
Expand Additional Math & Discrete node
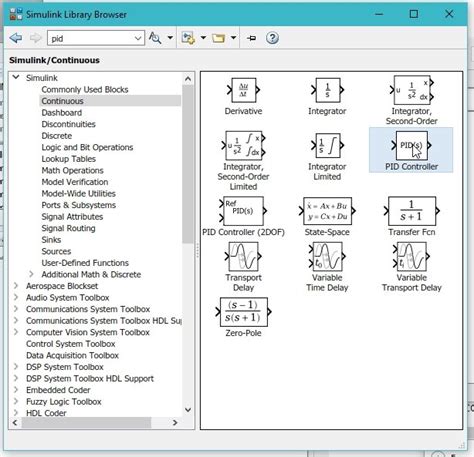31,274
